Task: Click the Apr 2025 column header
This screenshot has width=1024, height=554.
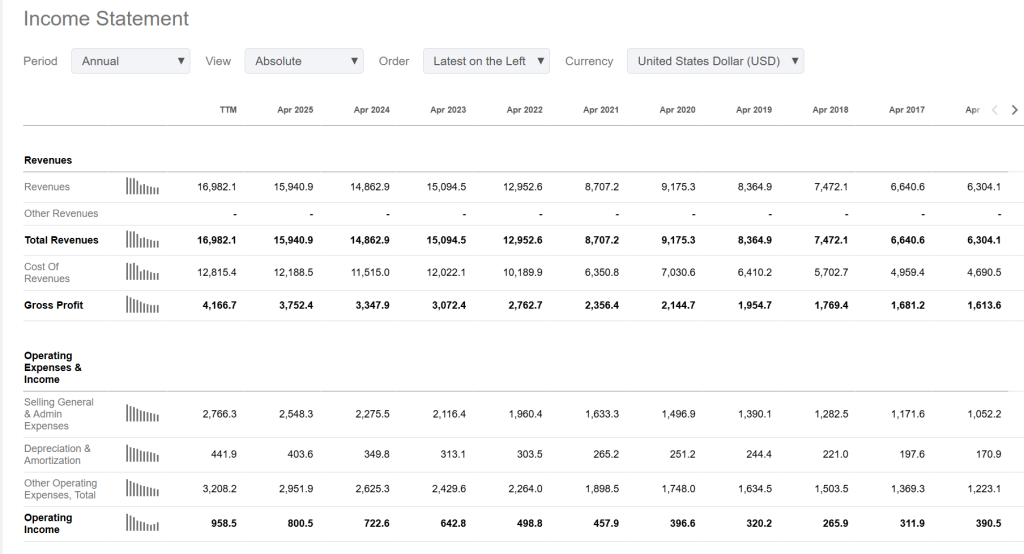Action: [x=295, y=110]
